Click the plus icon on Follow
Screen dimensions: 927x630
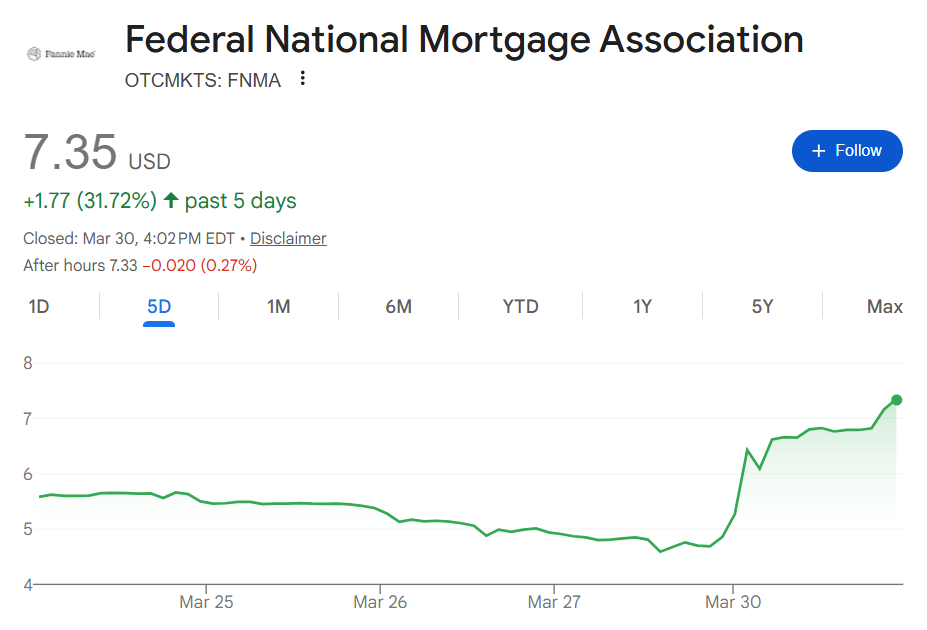[819, 151]
